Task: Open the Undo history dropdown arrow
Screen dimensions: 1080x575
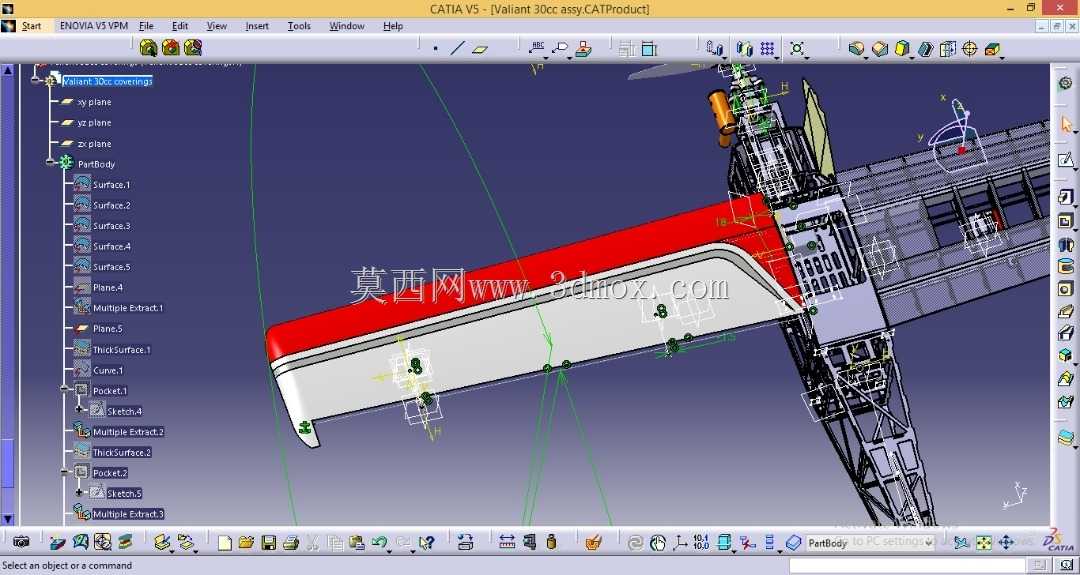Action: [x=389, y=550]
